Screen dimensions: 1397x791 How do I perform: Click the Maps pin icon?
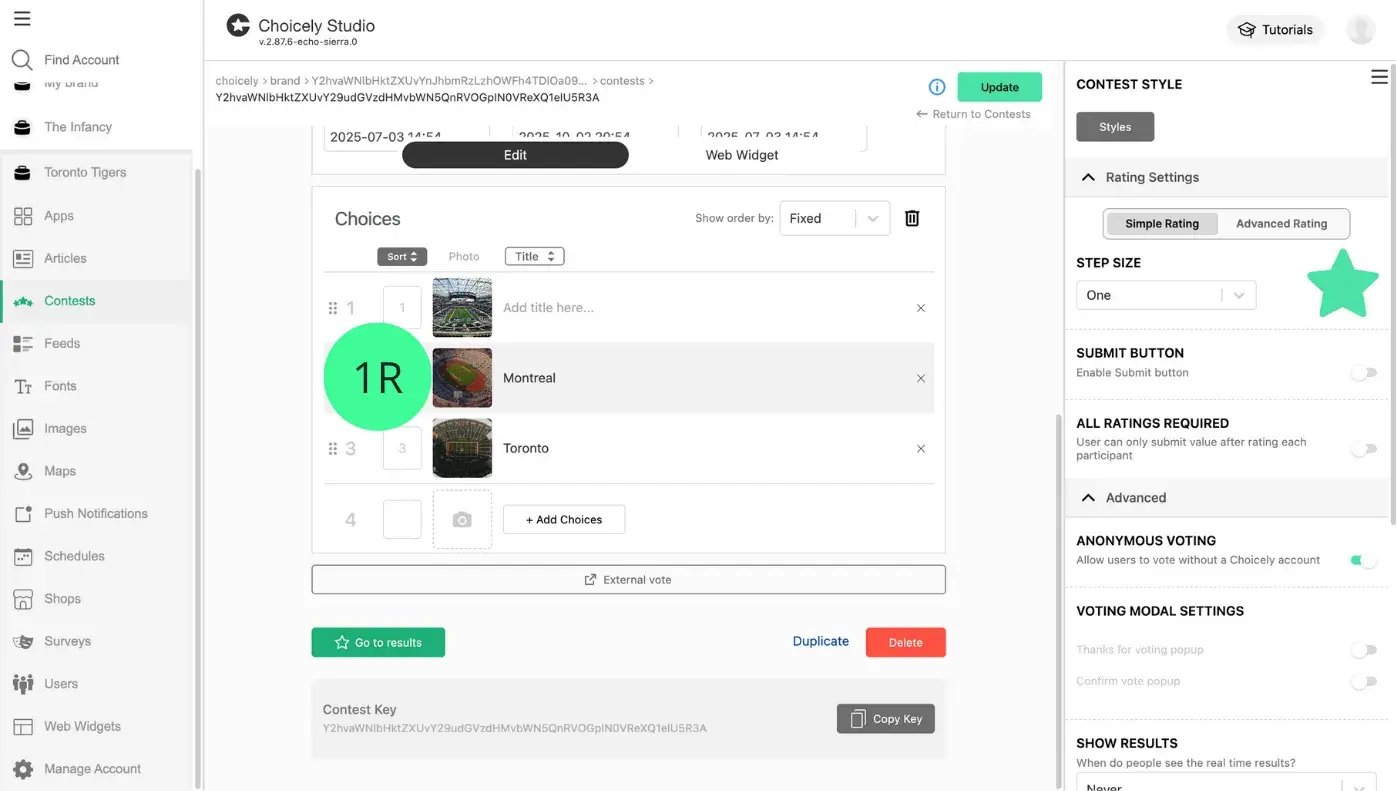click(23, 471)
